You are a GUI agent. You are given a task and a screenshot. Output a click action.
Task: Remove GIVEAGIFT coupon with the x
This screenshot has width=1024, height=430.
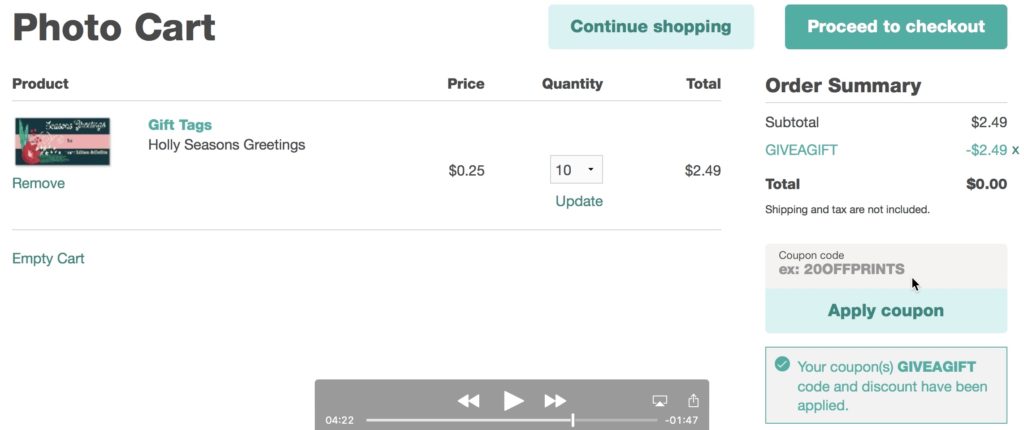click(1016, 150)
